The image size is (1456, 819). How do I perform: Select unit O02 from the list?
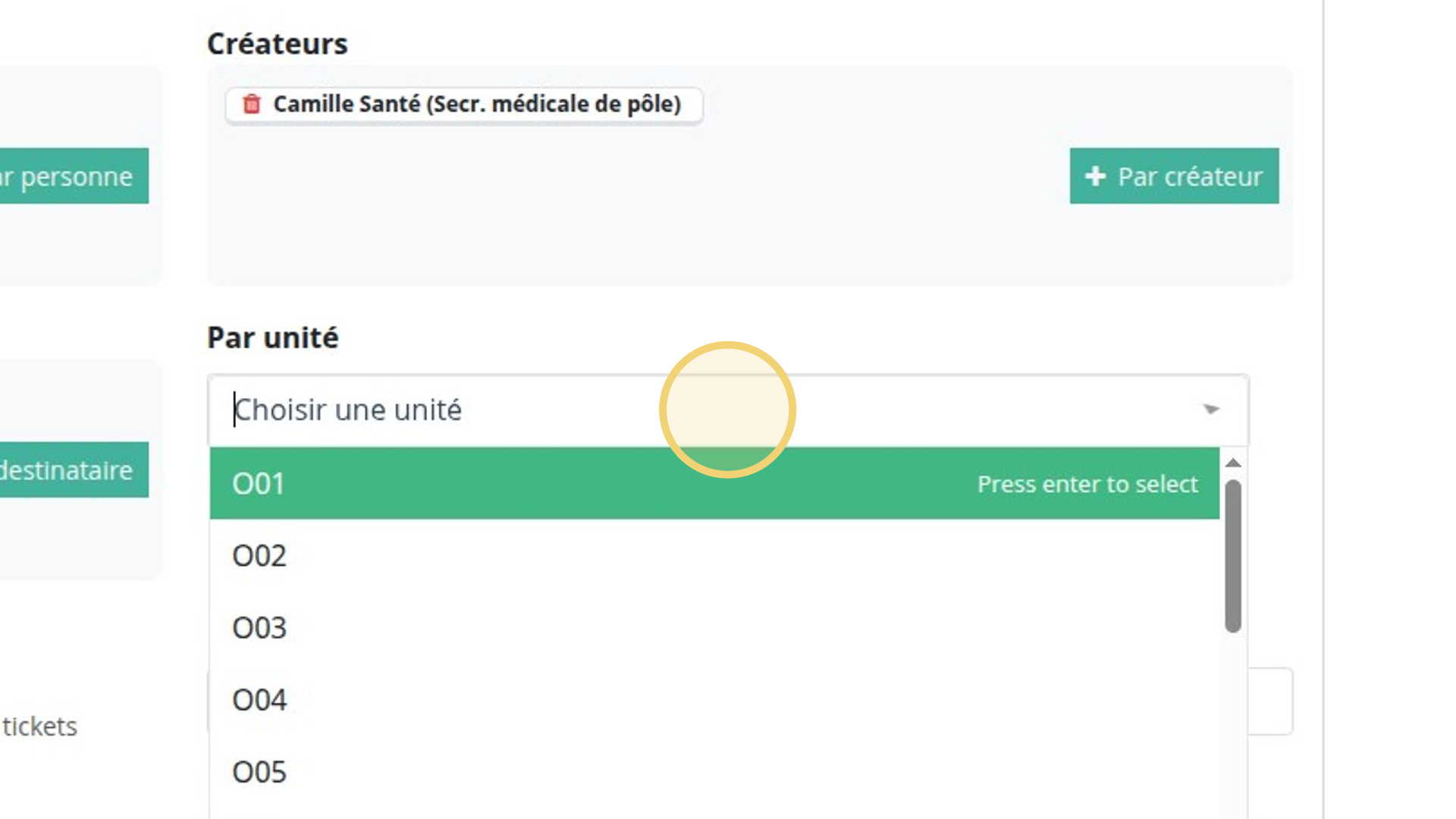point(714,556)
